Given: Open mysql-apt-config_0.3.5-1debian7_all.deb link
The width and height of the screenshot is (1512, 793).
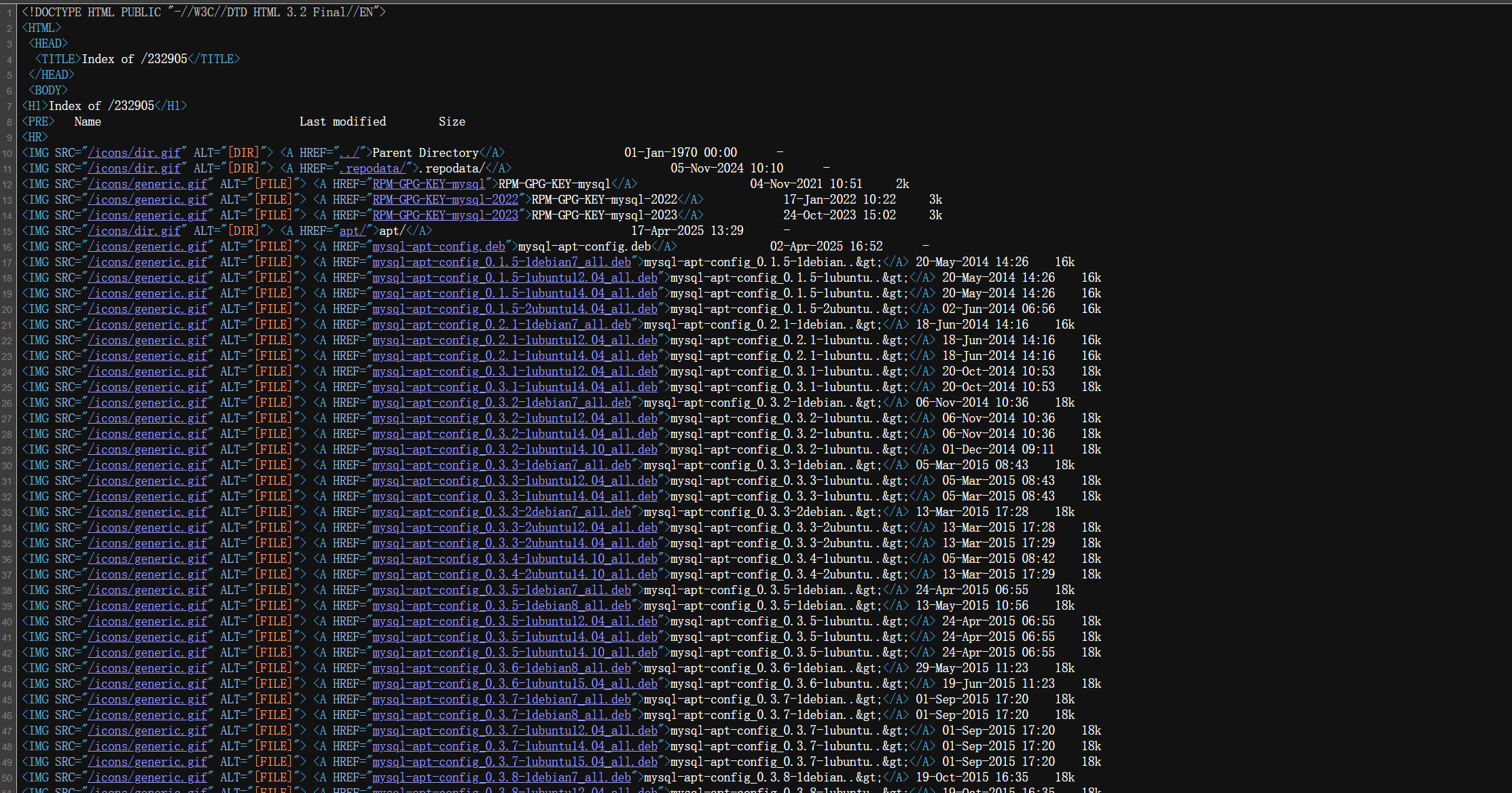Looking at the screenshot, I should click(501, 590).
